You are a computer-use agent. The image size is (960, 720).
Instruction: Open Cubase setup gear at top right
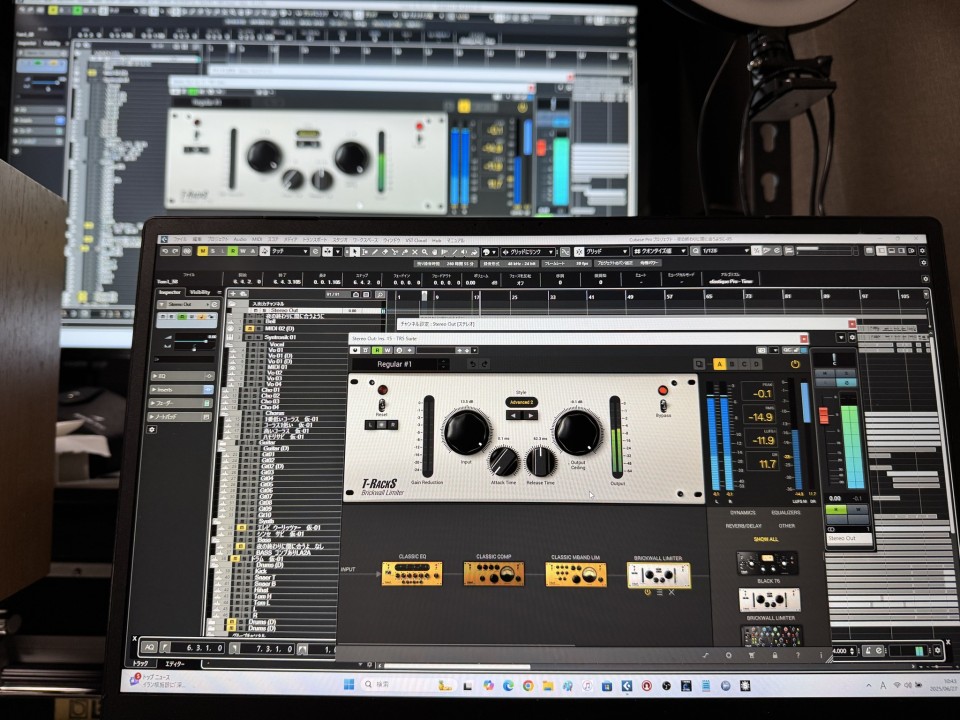click(x=923, y=251)
